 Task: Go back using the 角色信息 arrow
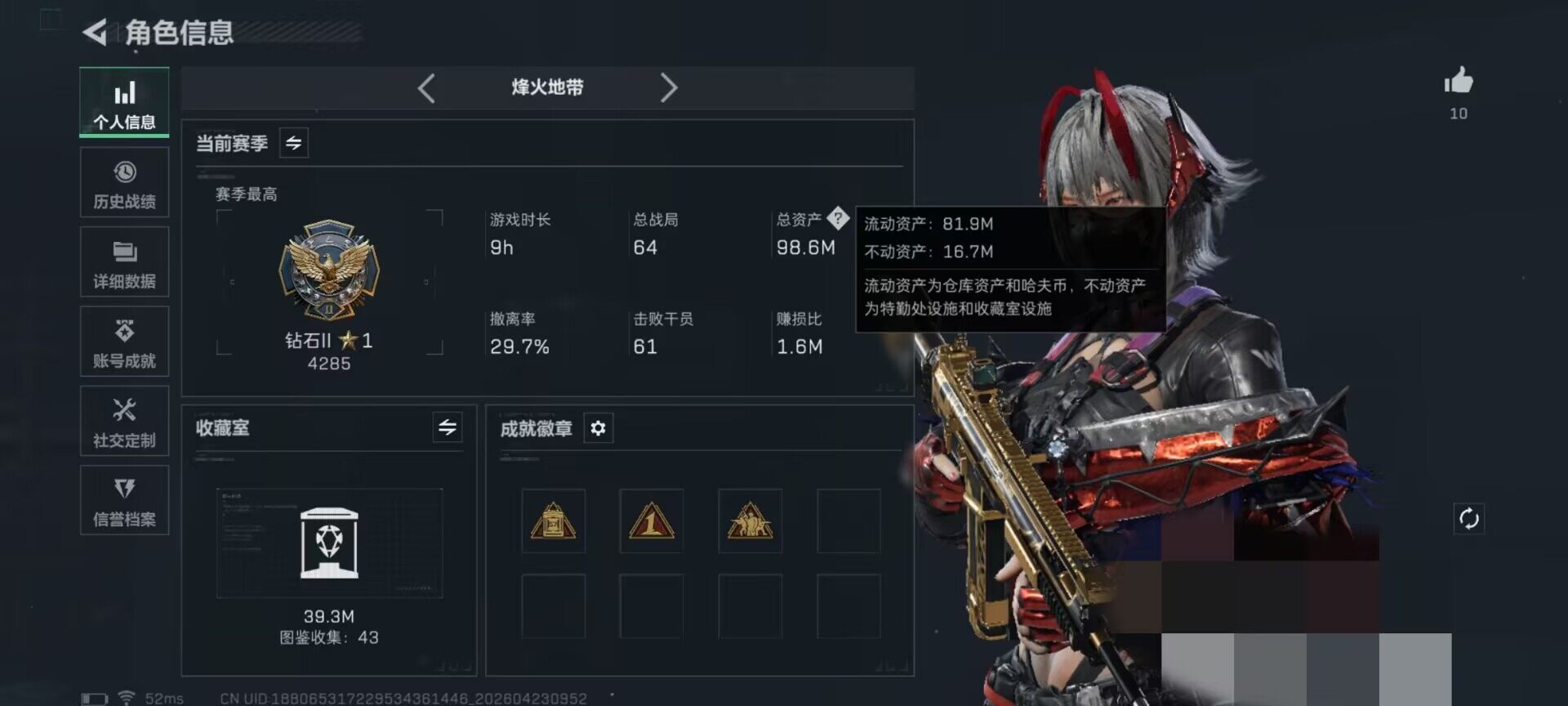96,33
